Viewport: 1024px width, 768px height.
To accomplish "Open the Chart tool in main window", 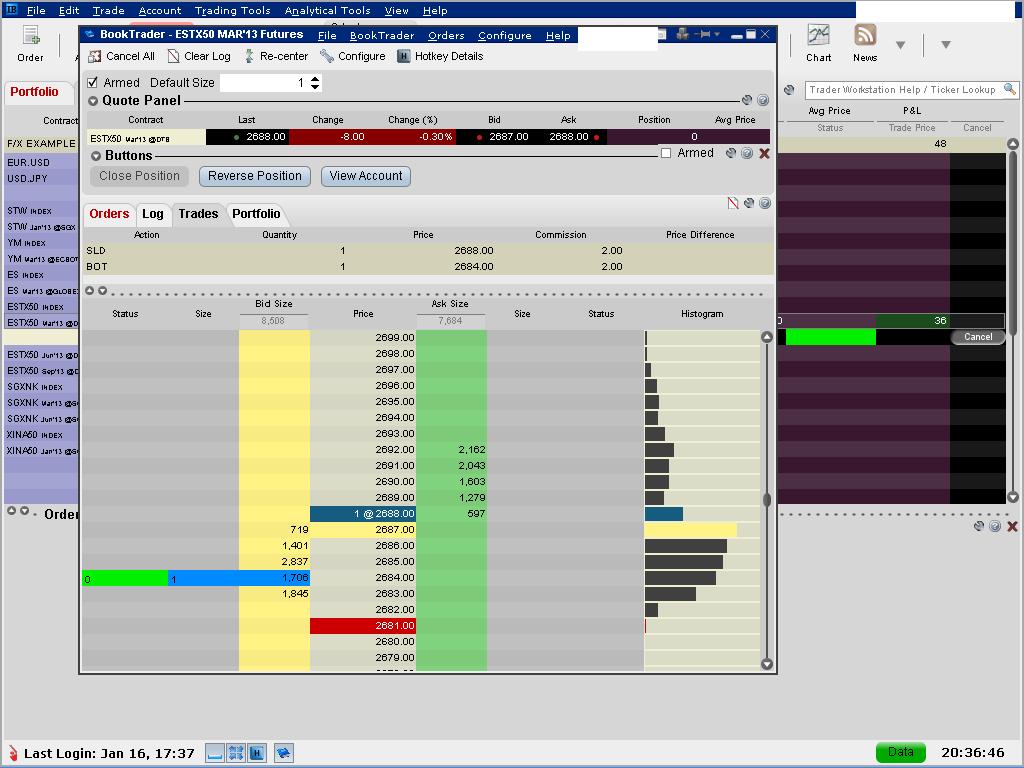I will (x=818, y=36).
